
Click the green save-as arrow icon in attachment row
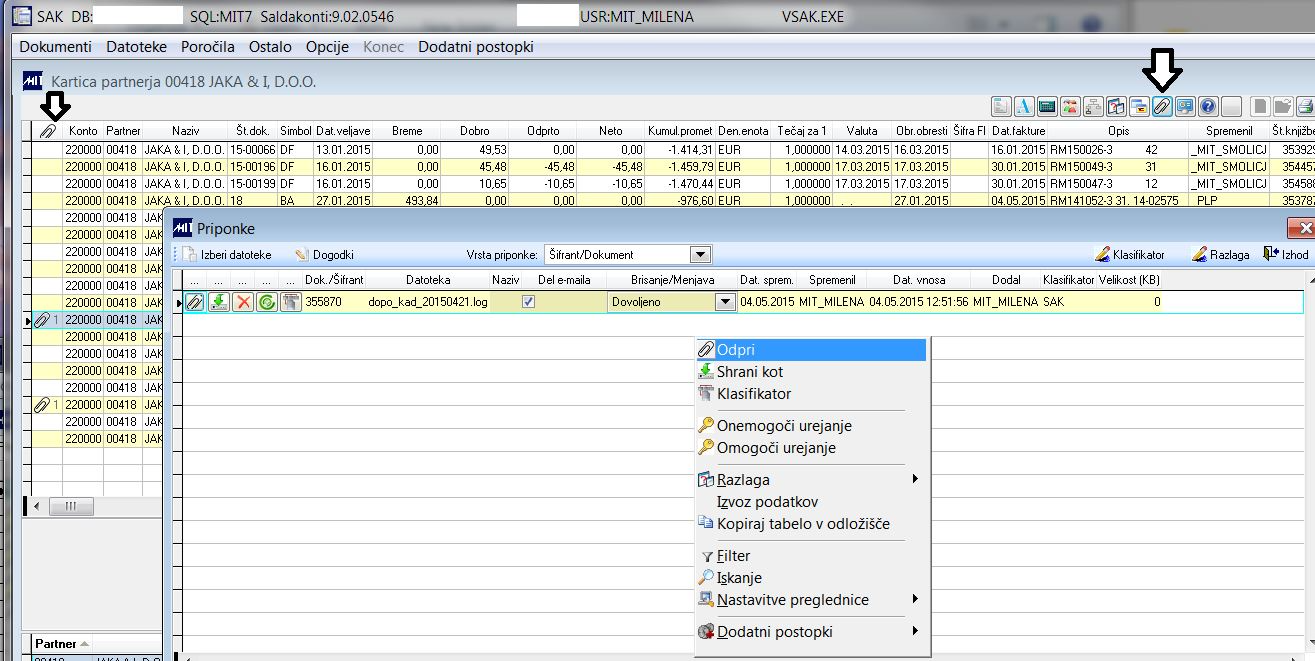(219, 301)
